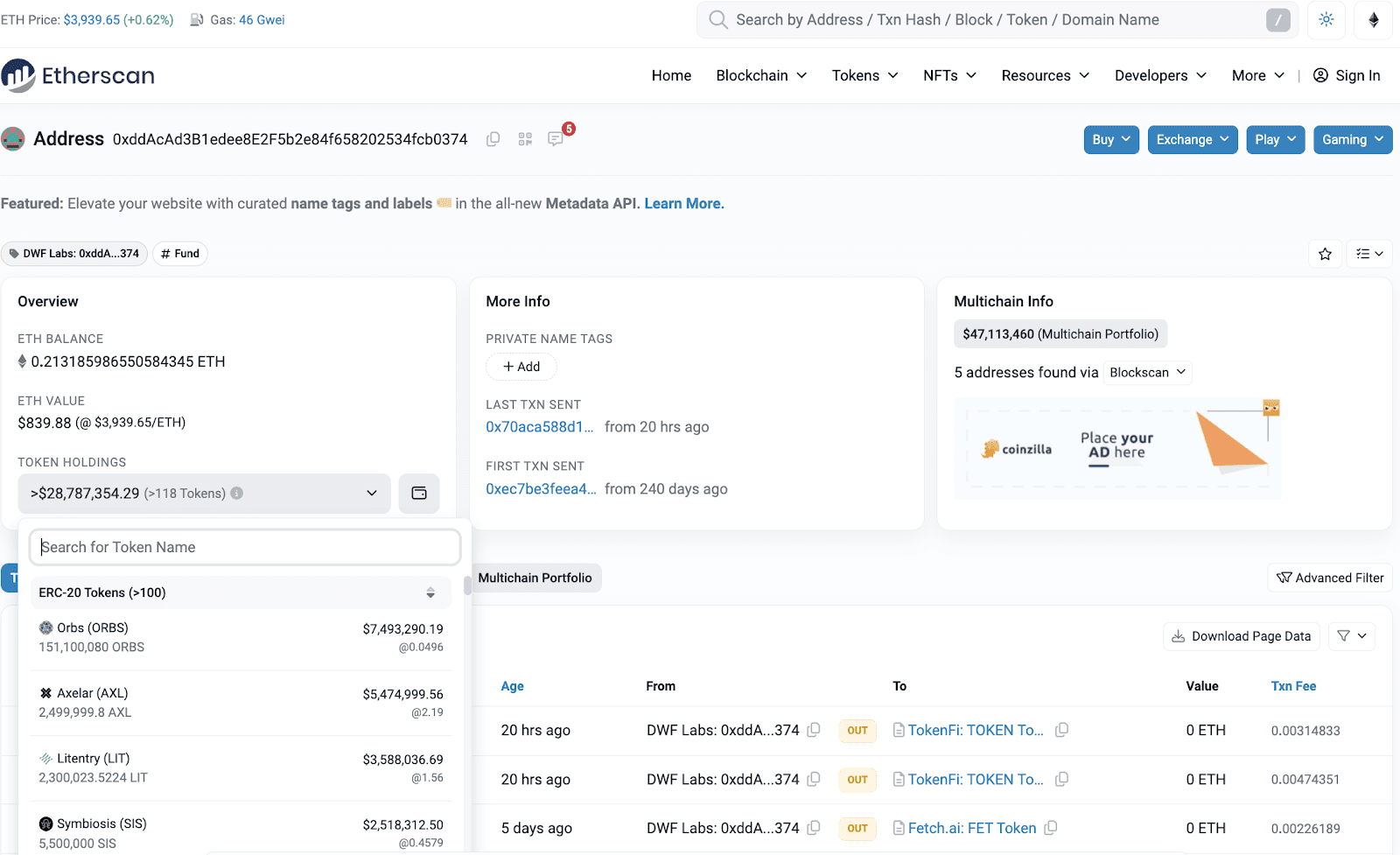Click the Age column header

click(x=513, y=686)
